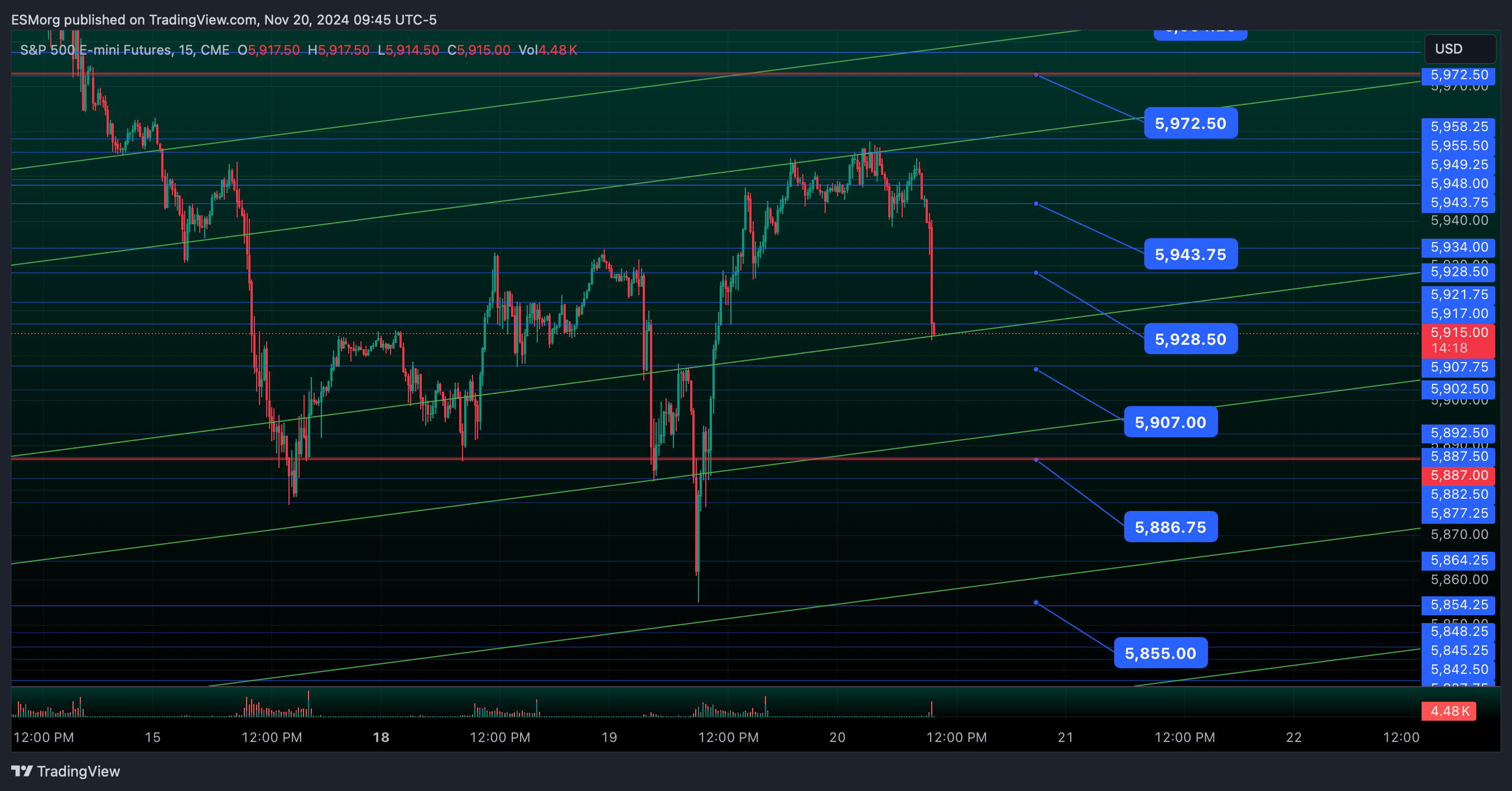Click anchor dot of the 5,907.00 callout
1512x791 pixels.
[1036, 369]
